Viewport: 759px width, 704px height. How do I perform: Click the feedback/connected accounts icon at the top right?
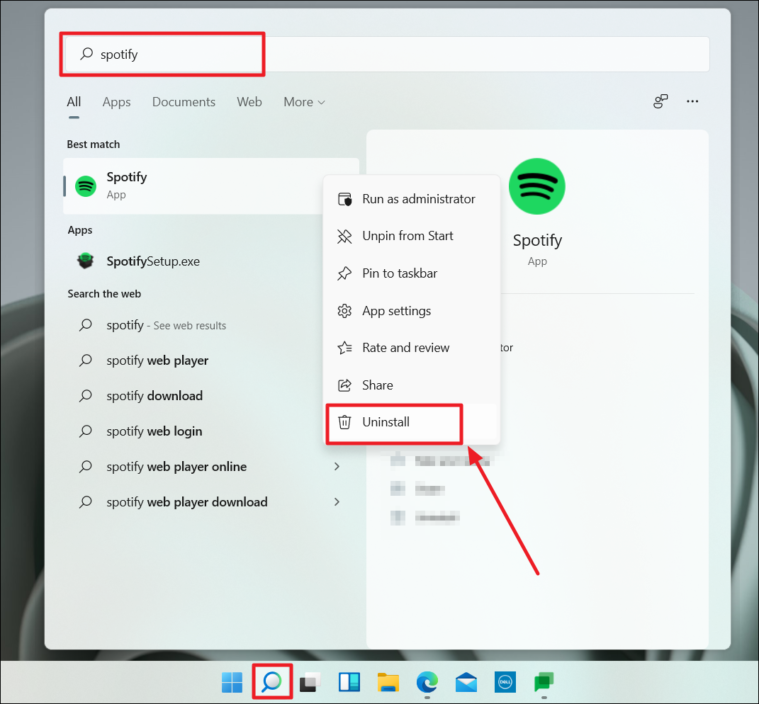[x=660, y=101]
